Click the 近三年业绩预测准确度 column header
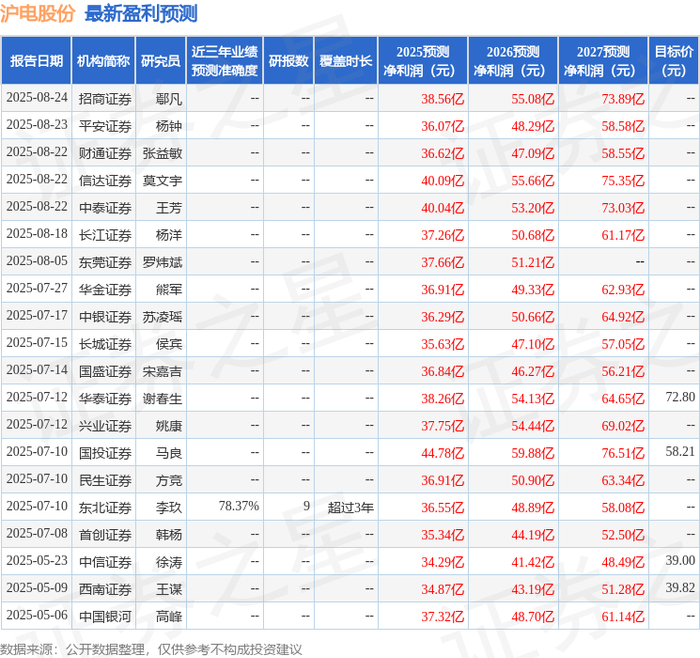Image resolution: width=700 pixels, height=658 pixels. tap(225, 61)
